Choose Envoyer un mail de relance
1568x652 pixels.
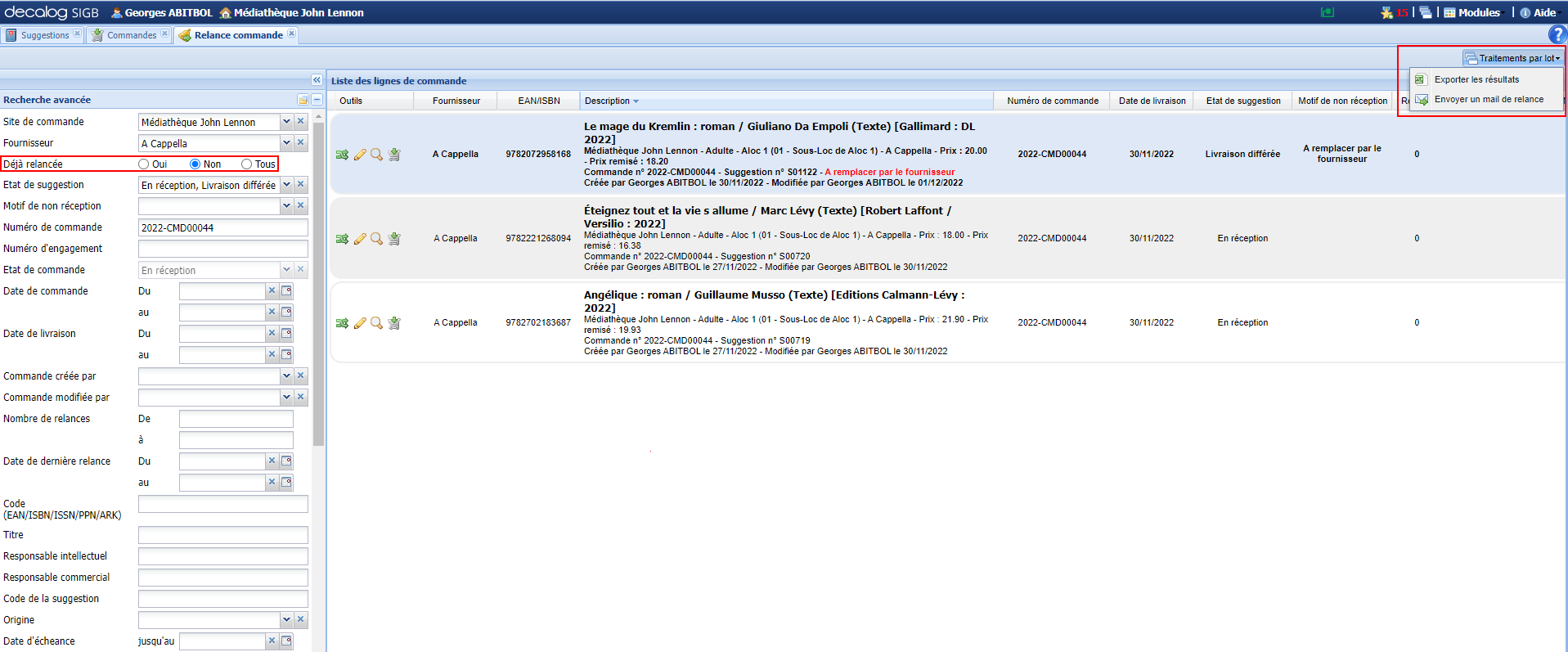point(1486,99)
